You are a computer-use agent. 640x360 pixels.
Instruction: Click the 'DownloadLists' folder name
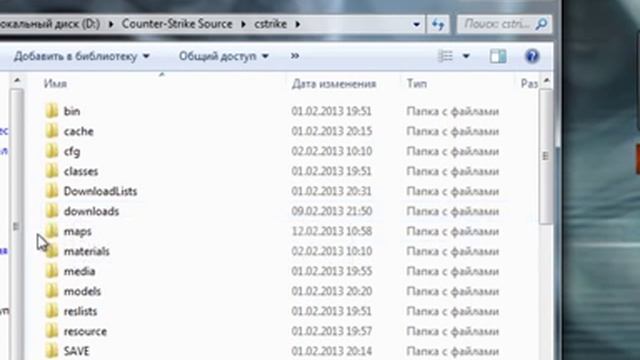click(100, 191)
